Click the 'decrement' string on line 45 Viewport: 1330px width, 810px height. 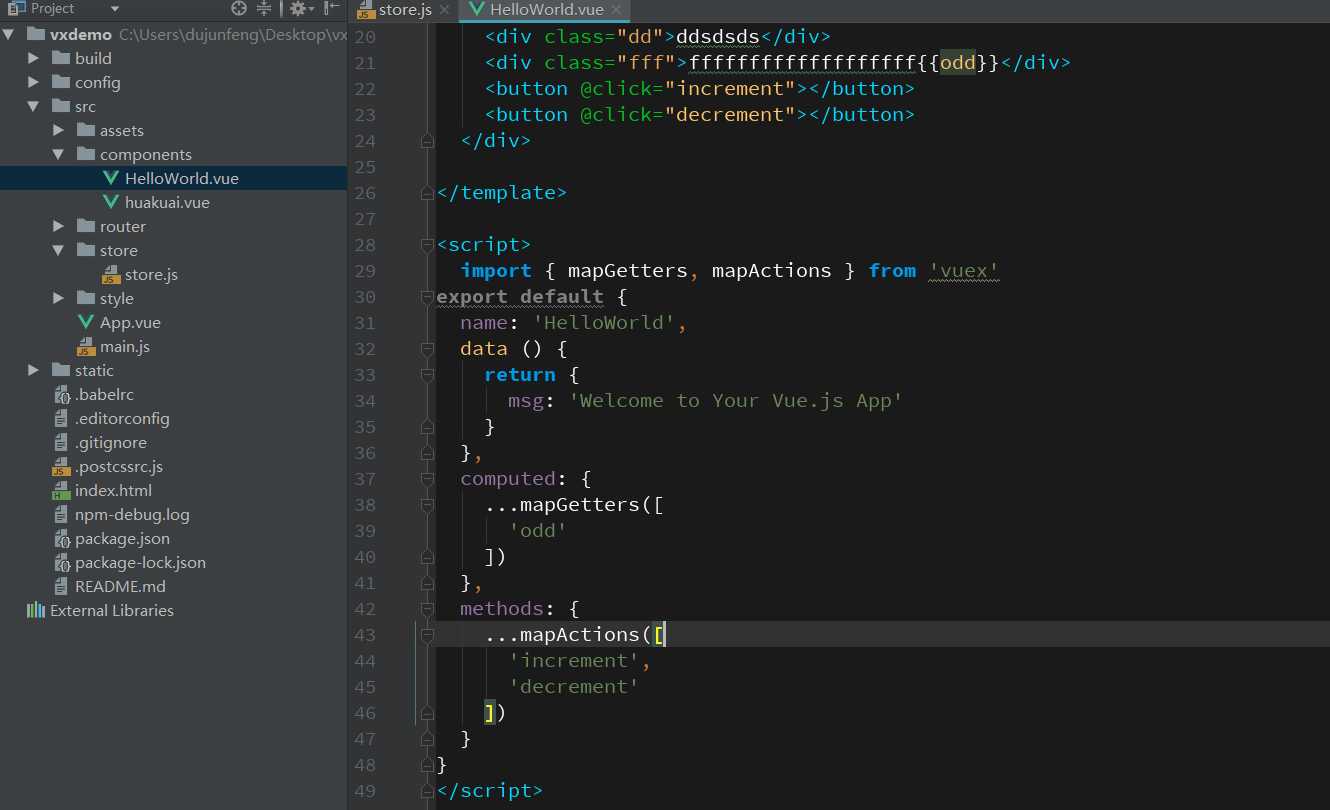point(574,686)
